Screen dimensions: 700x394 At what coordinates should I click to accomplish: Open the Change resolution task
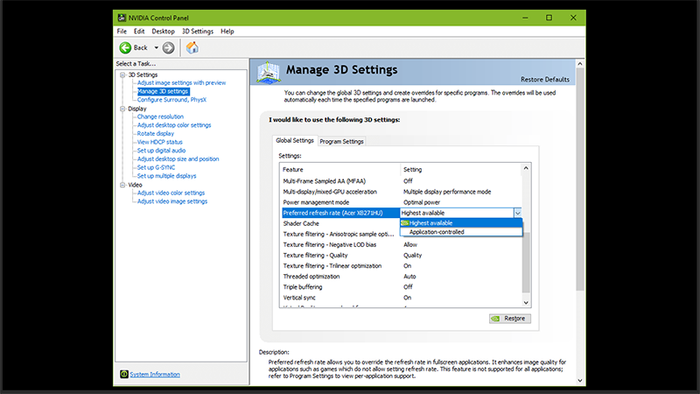[160, 116]
